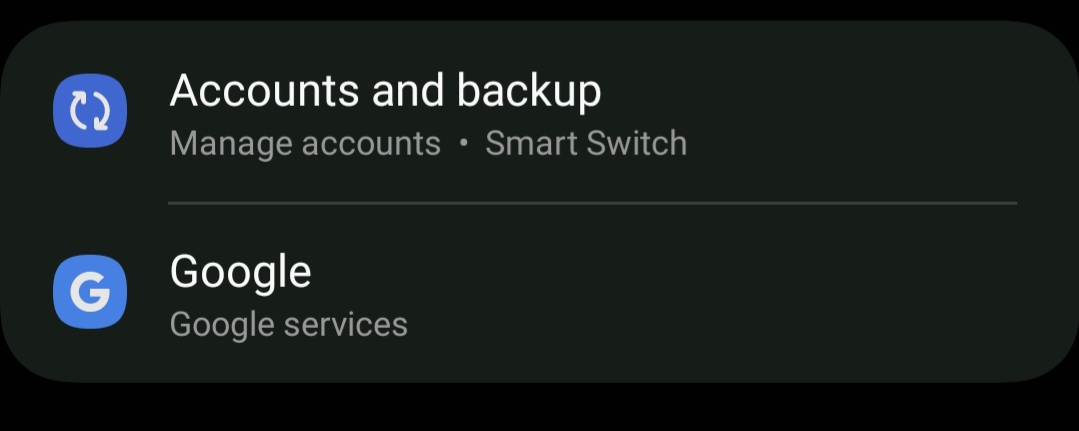Tap the word Switch in the subtitle
The image size is (1079, 431).
(636, 143)
